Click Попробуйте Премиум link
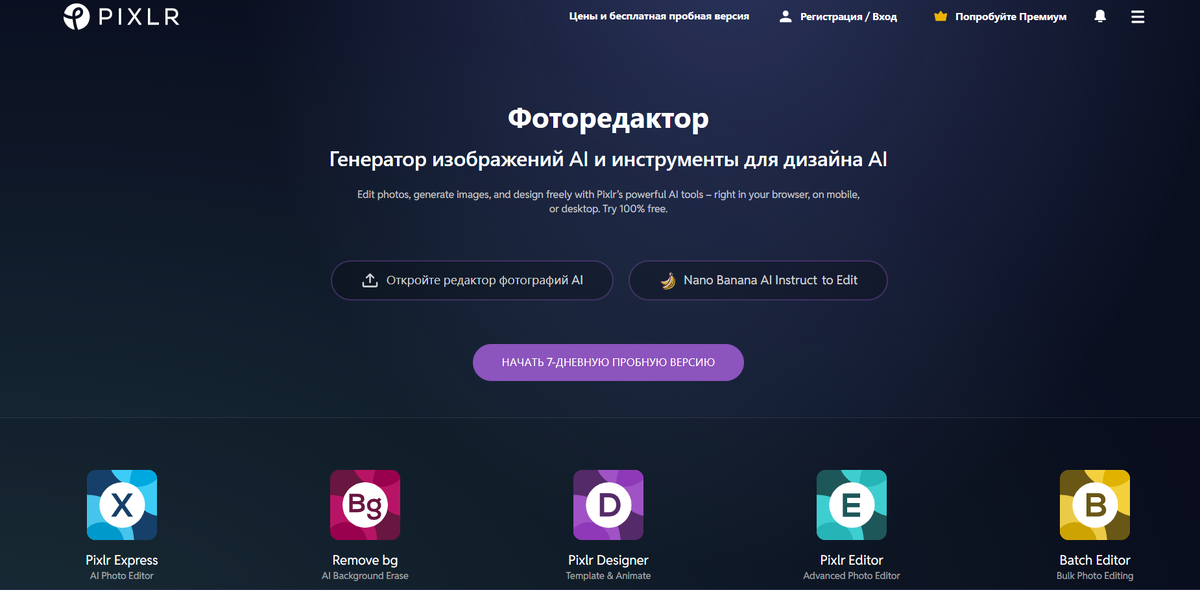The image size is (1200, 590). tap(1011, 17)
